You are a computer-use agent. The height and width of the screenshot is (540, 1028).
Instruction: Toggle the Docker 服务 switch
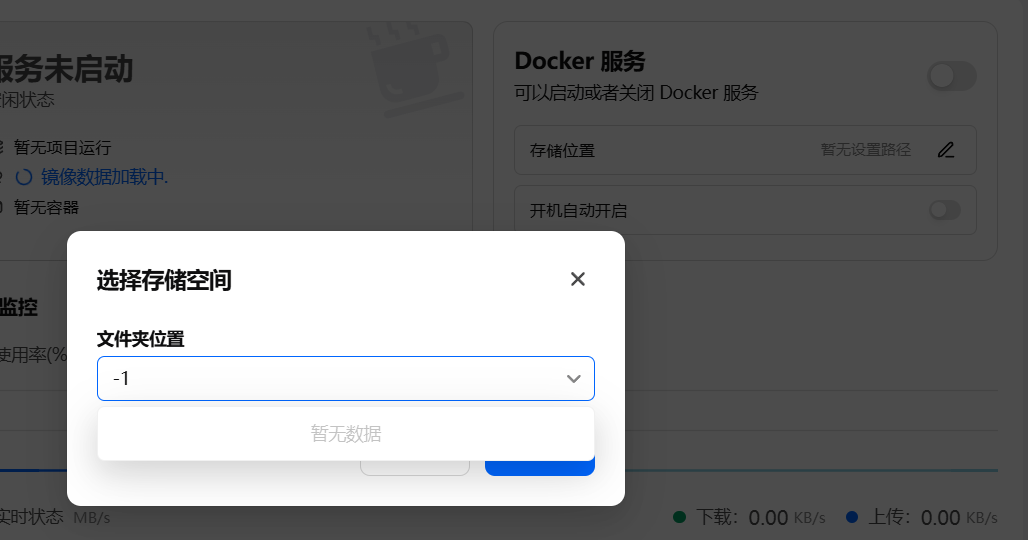coord(951,76)
